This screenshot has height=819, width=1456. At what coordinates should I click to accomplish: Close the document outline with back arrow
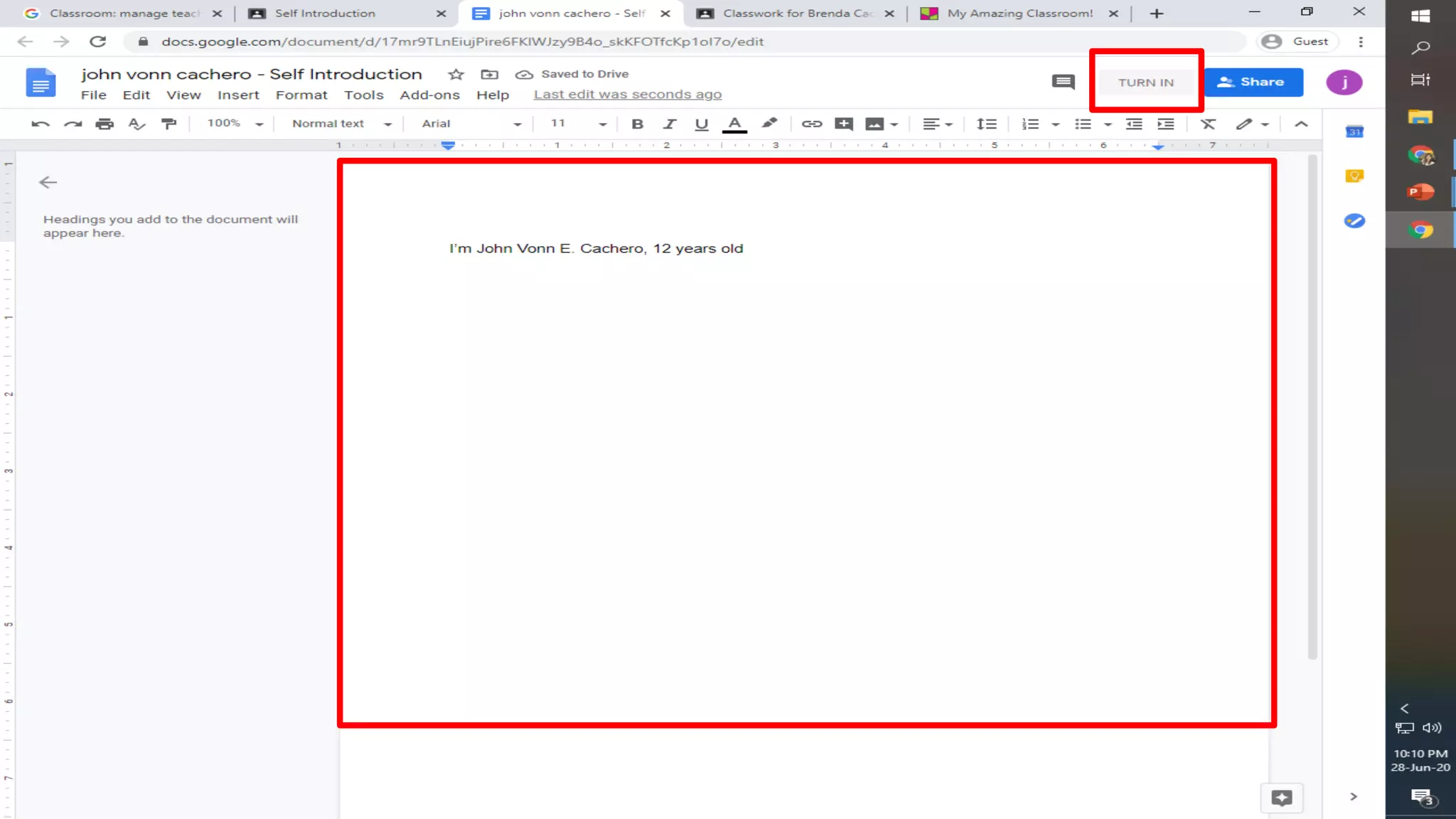48,183
